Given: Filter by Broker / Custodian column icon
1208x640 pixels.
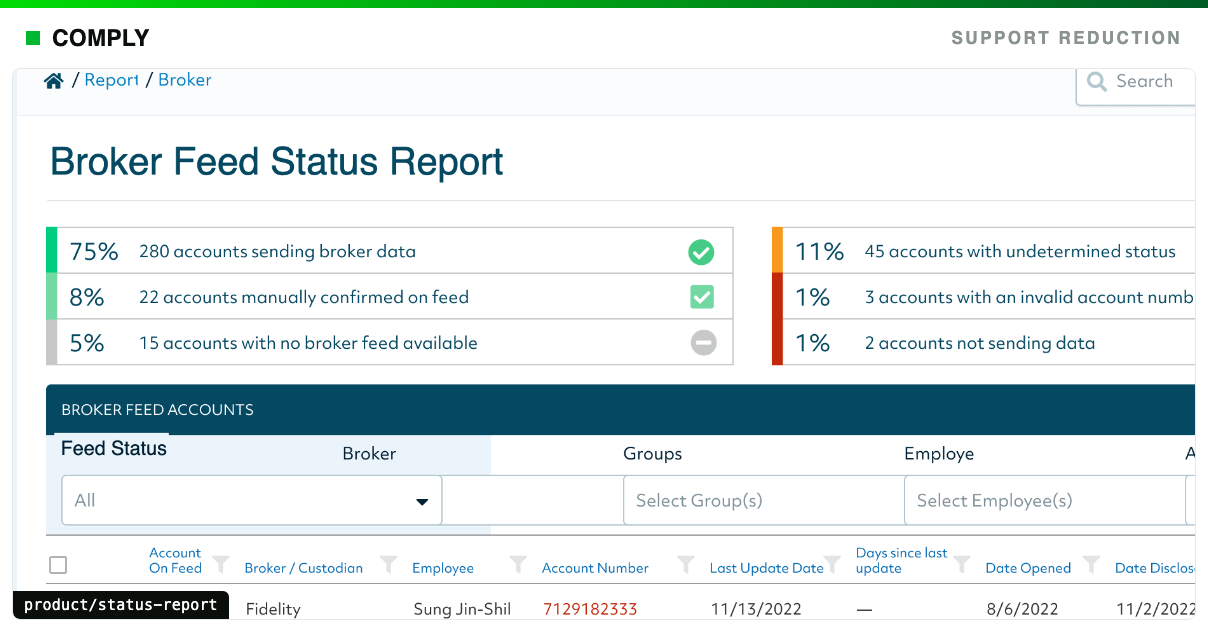Looking at the screenshot, I should (389, 564).
